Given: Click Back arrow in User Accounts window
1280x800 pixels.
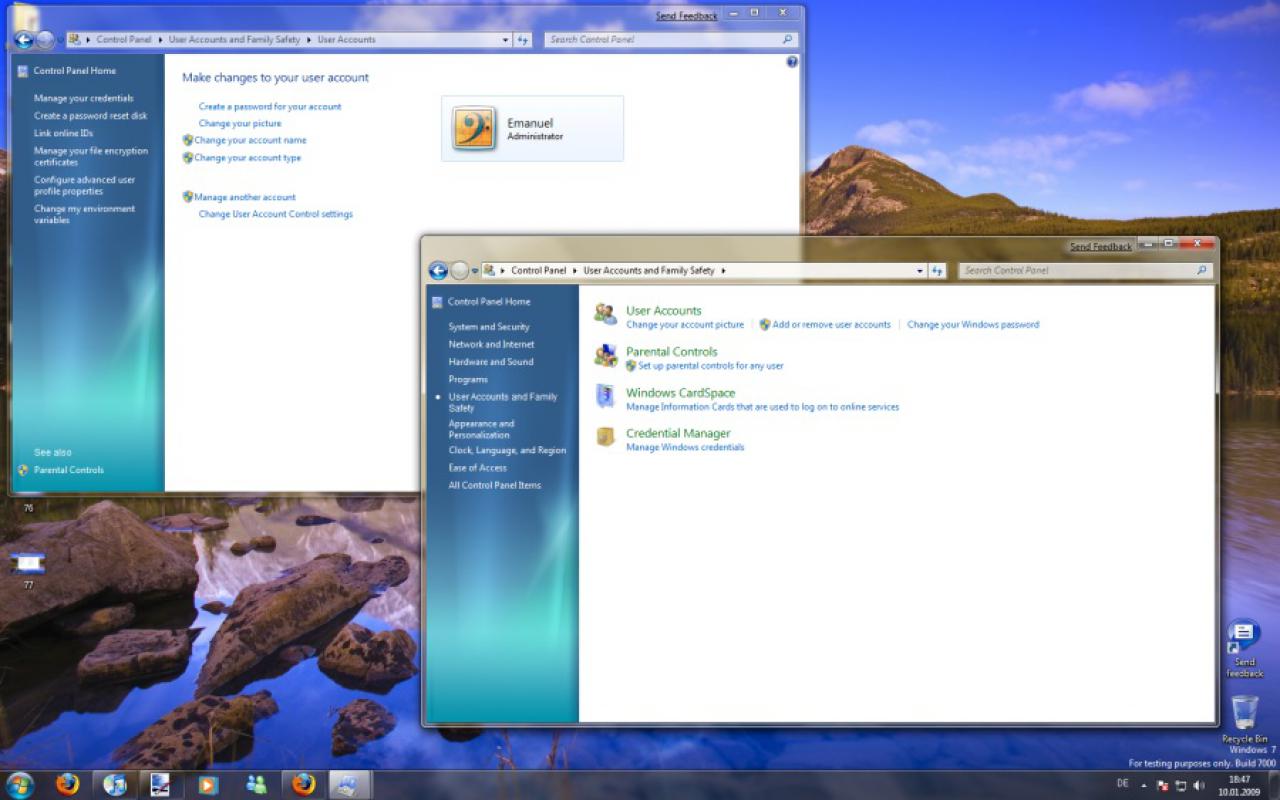Looking at the screenshot, I should [x=24, y=40].
